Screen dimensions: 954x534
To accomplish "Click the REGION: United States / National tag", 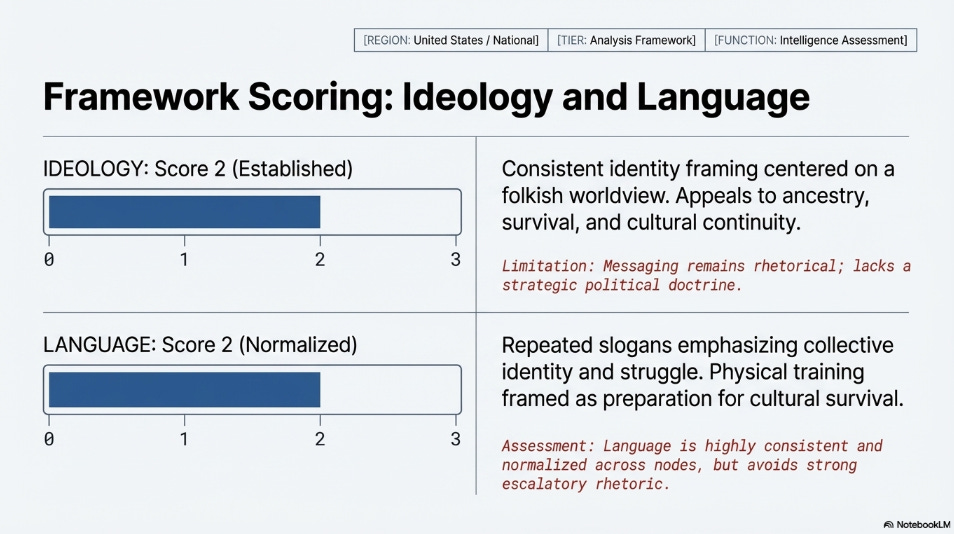I will tap(451, 40).
